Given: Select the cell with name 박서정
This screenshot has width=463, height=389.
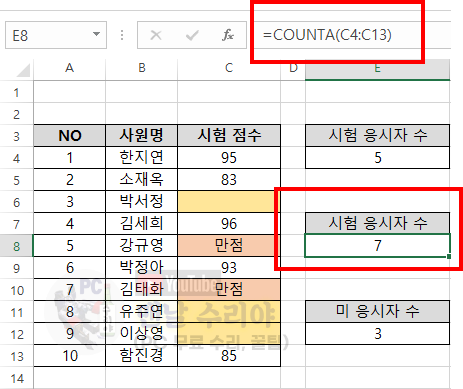Looking at the screenshot, I should (x=142, y=202).
